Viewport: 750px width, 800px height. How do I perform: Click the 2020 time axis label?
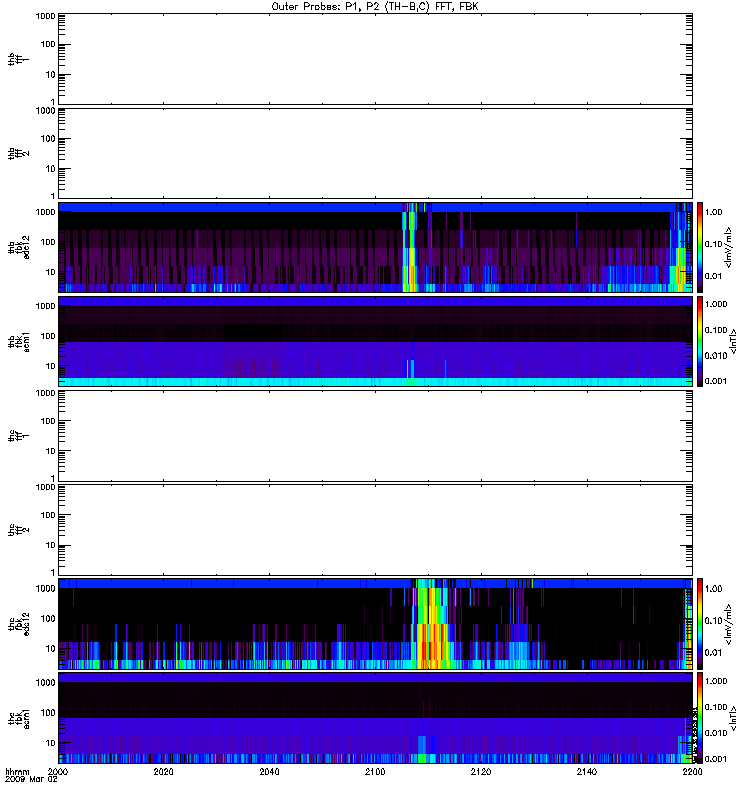point(163,771)
